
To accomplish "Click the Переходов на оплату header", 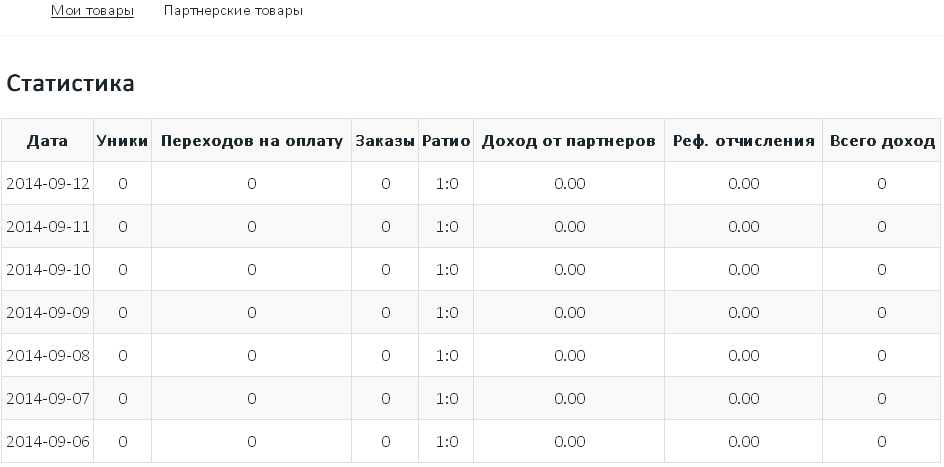I will pos(251,141).
